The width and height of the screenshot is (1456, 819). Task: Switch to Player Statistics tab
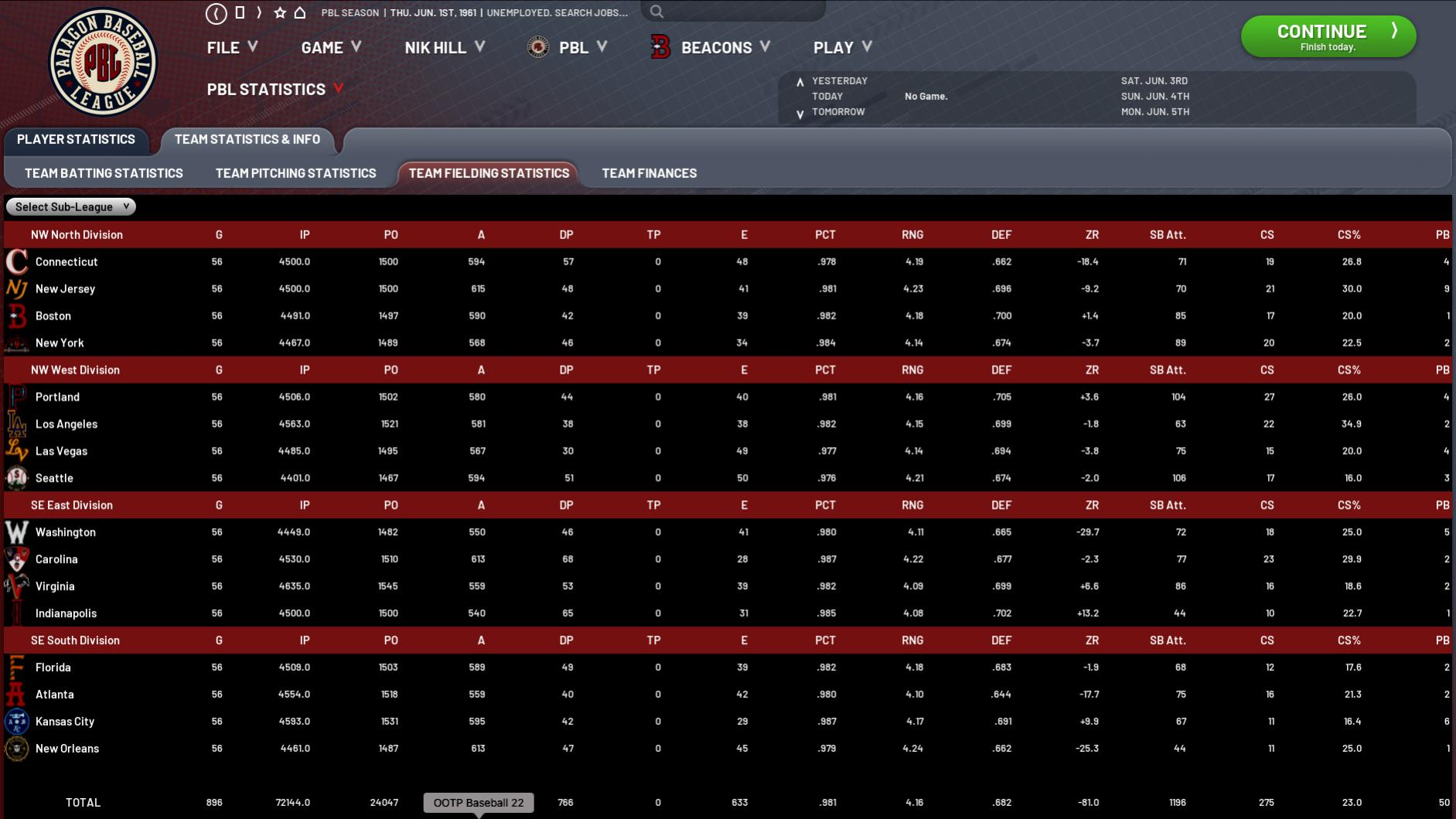[76, 139]
